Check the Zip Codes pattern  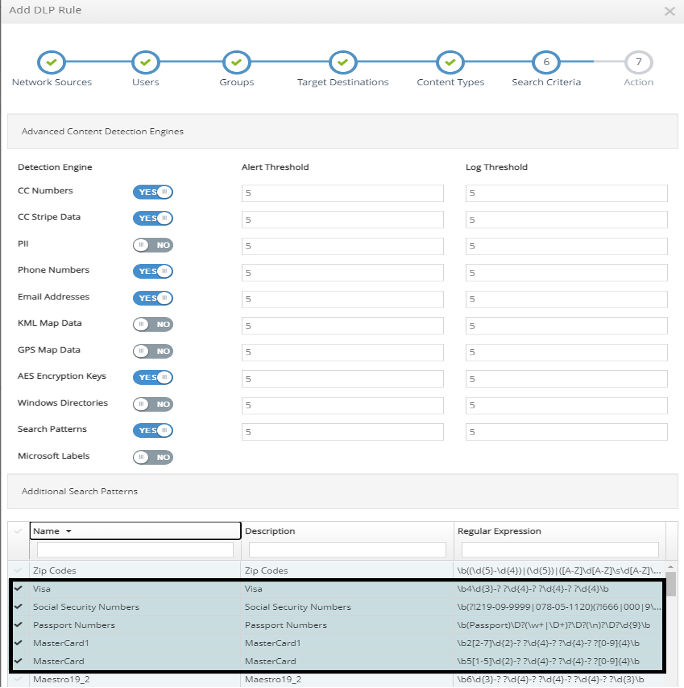pos(18,570)
